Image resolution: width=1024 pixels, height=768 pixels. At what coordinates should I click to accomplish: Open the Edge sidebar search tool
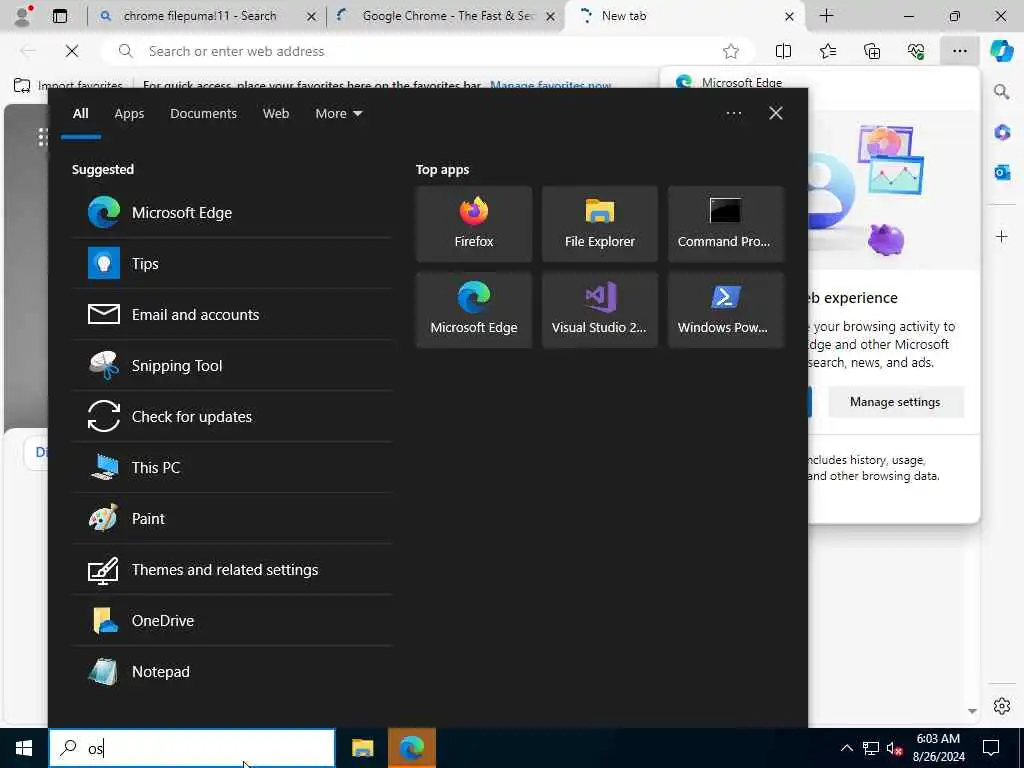click(x=1002, y=91)
